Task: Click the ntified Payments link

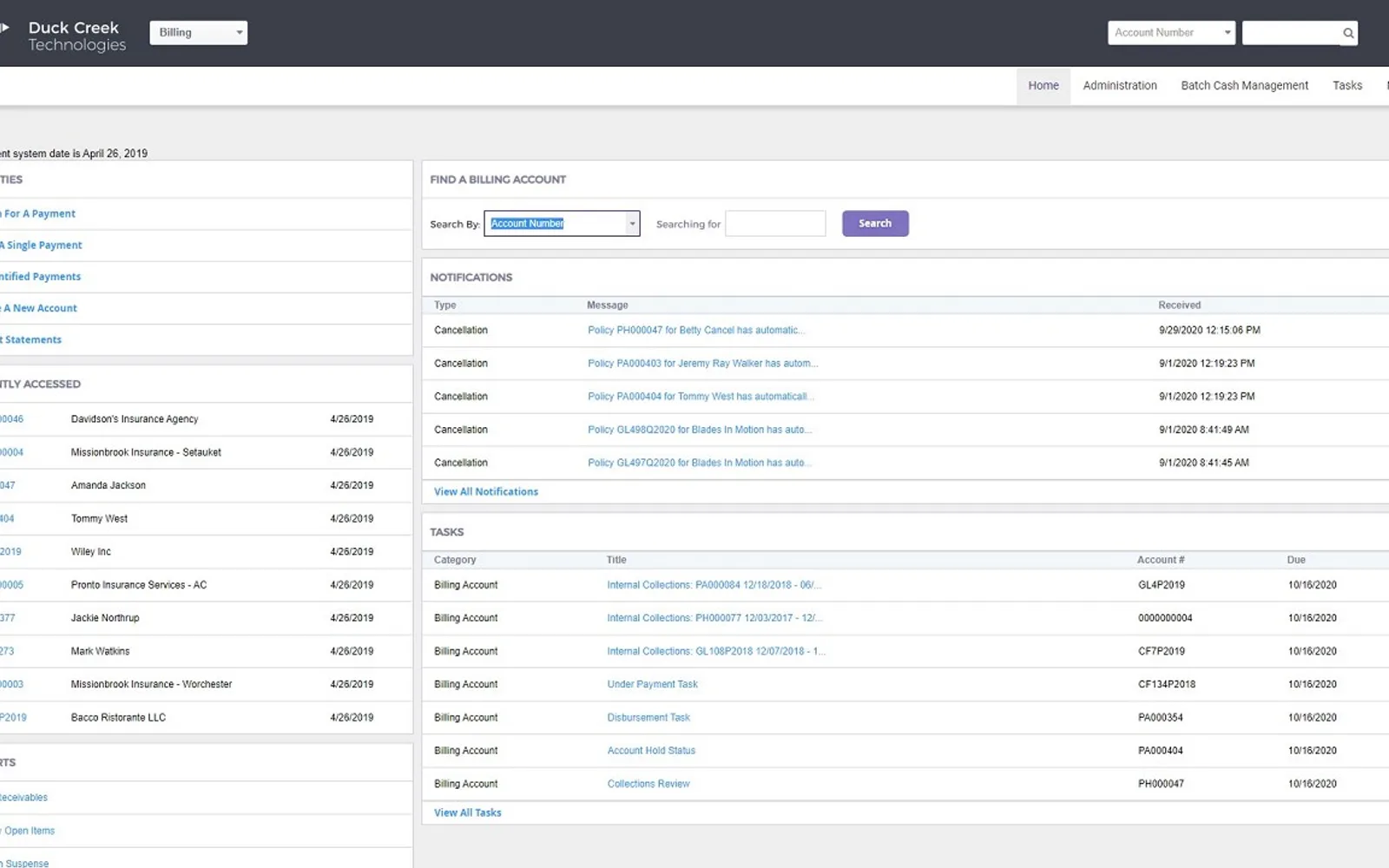Action: pyautogui.click(x=41, y=277)
